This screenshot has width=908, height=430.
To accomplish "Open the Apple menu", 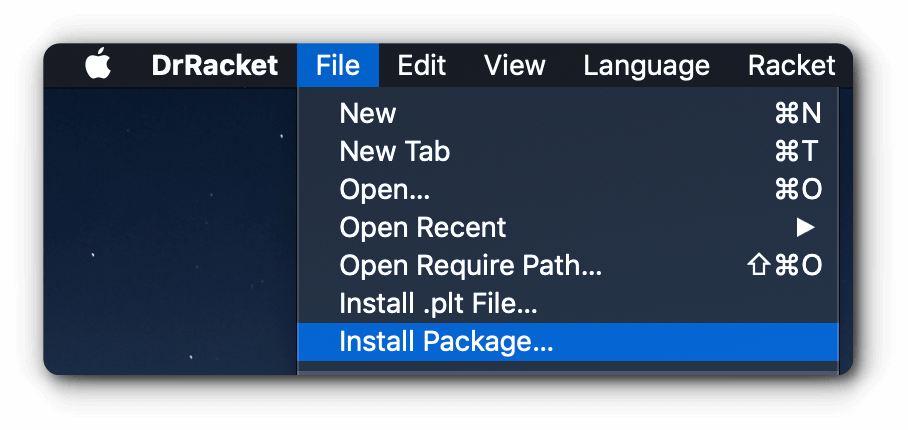I will coord(97,66).
